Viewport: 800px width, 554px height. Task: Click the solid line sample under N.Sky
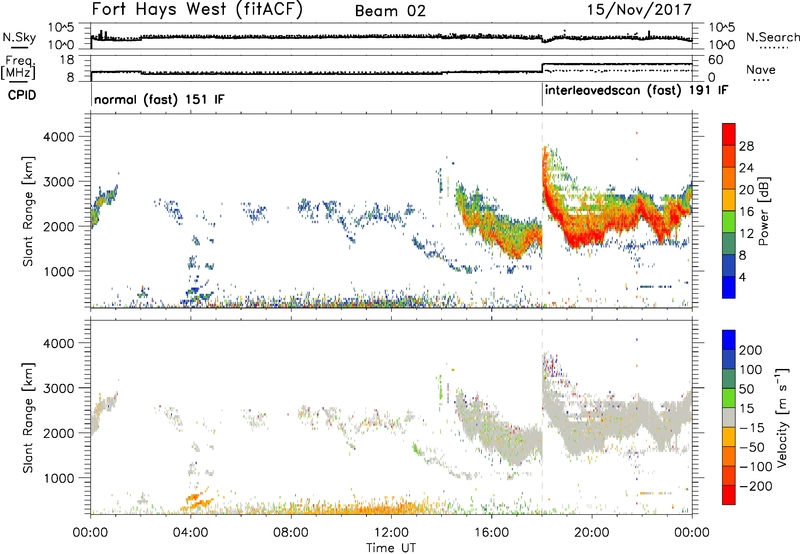click(19, 47)
